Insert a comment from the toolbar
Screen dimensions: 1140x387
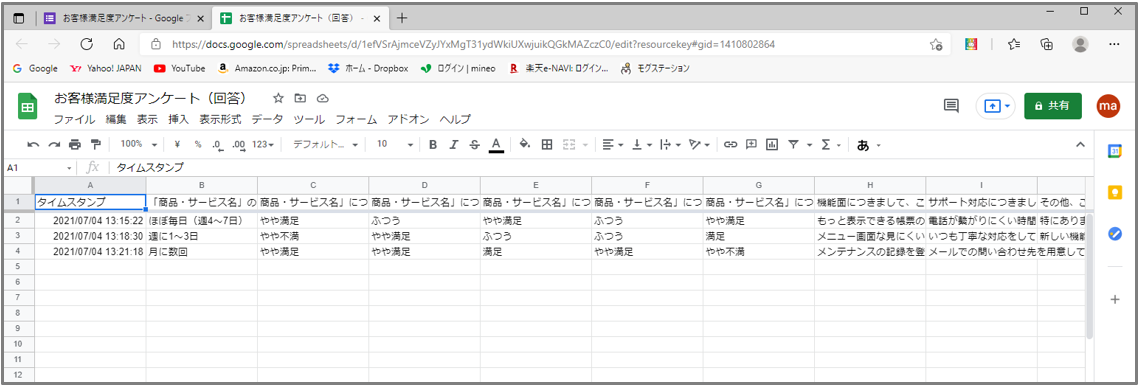(752, 145)
